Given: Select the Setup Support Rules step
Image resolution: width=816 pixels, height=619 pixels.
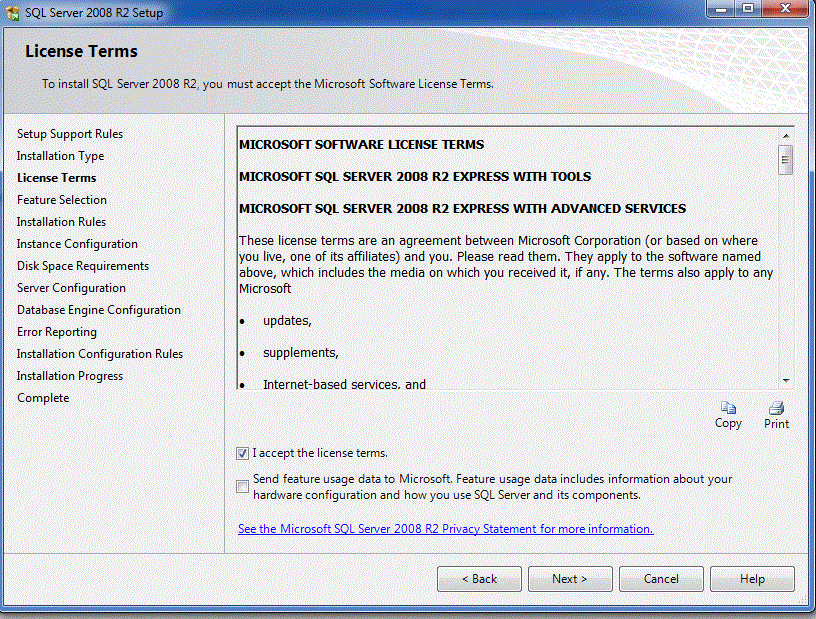Looking at the screenshot, I should pyautogui.click(x=70, y=134).
